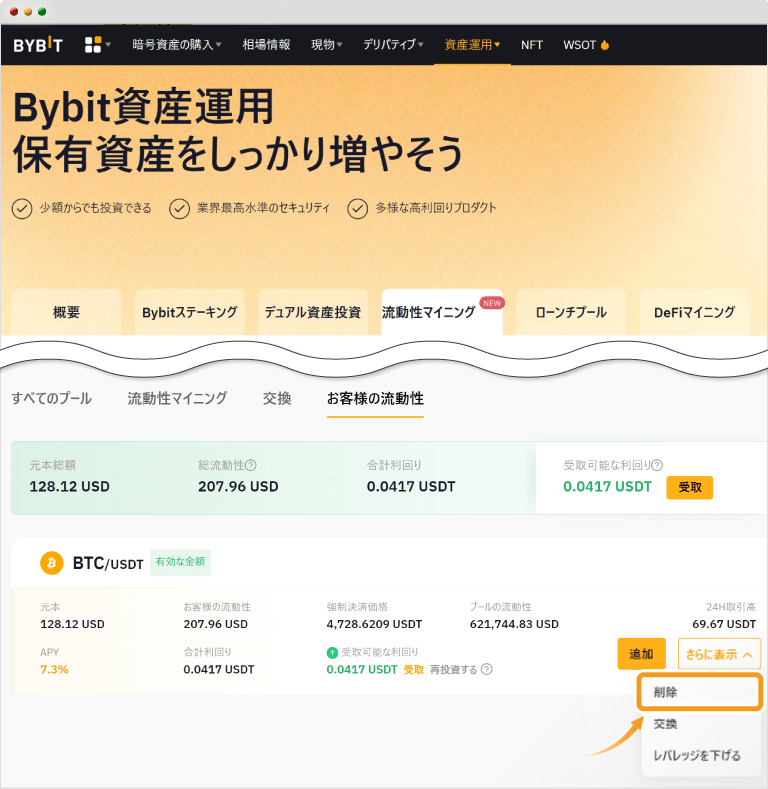Expand the 現物 dropdown menu

[x=327, y=45]
